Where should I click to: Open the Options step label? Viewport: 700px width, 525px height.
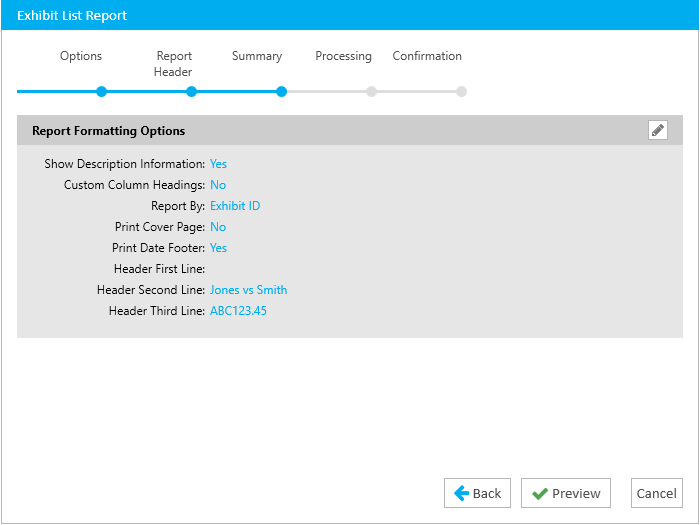pyautogui.click(x=81, y=56)
